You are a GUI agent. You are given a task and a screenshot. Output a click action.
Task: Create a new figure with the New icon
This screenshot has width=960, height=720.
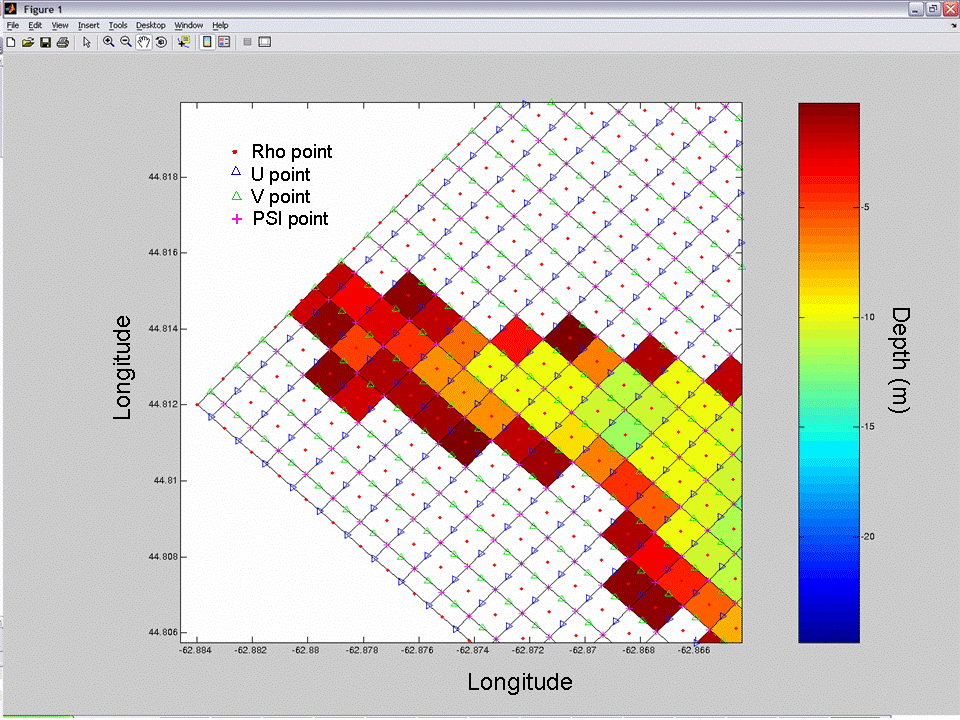coord(10,42)
